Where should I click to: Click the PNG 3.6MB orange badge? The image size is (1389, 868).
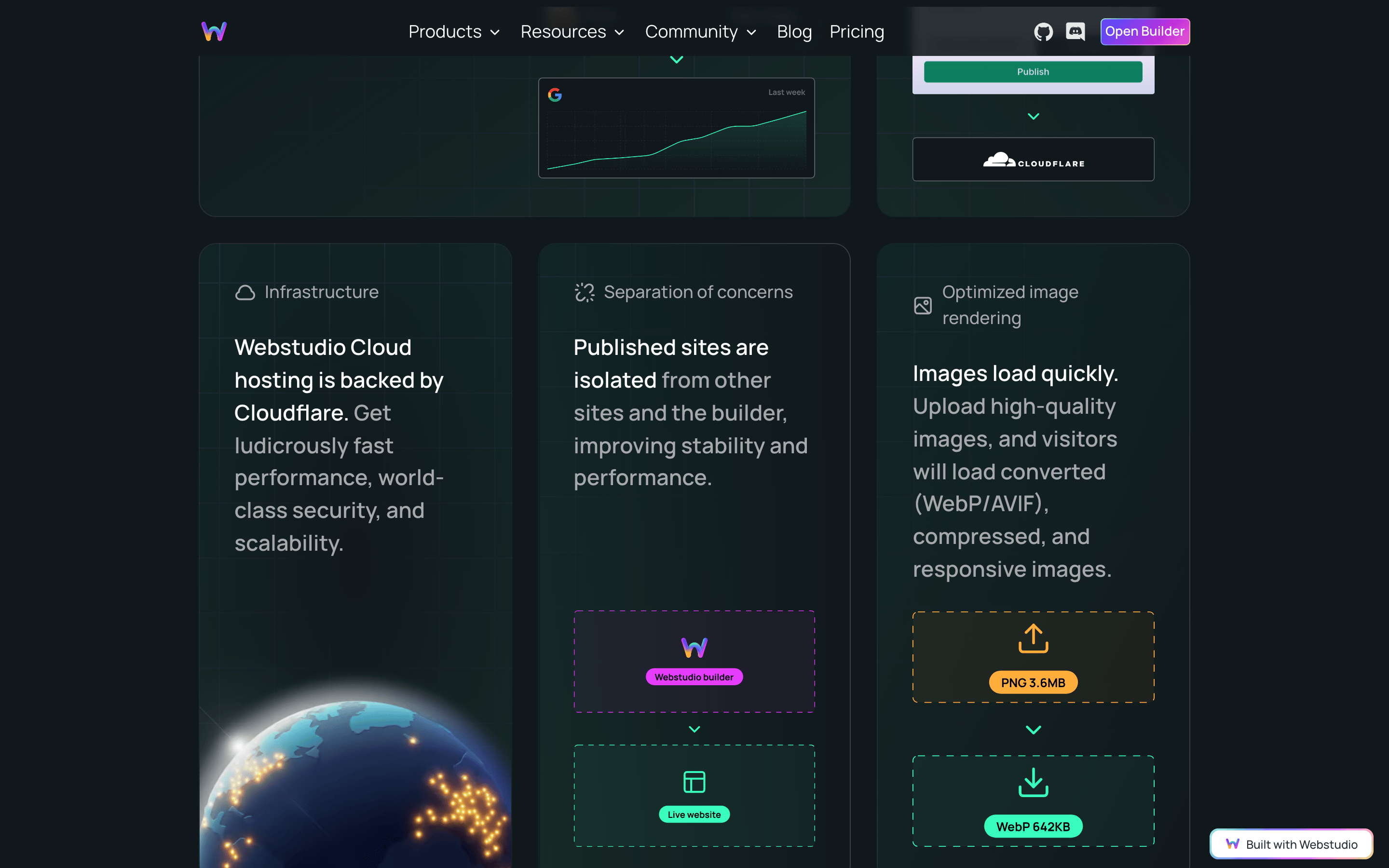tap(1033, 682)
